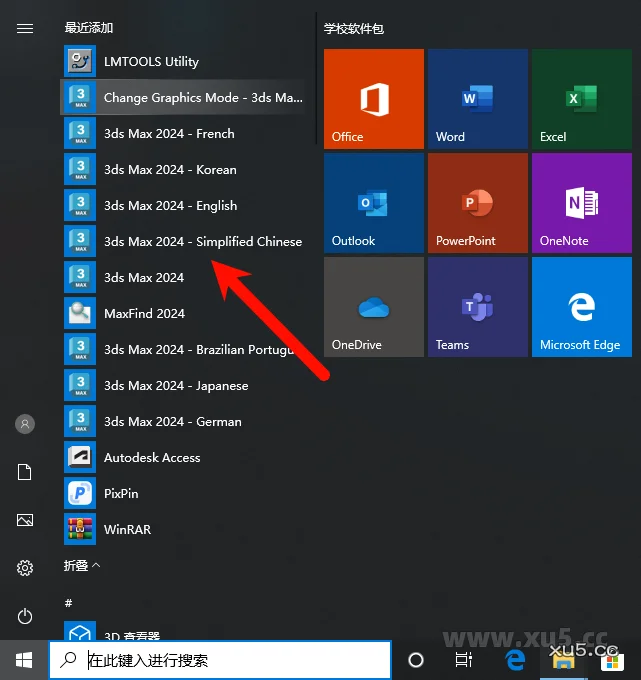Launch Outlook tile
641x680 pixels.
pos(374,203)
